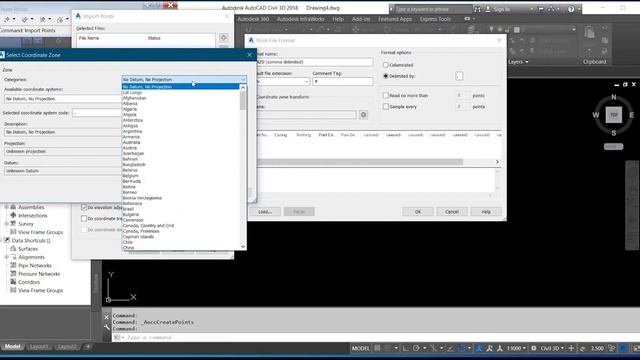
Task: Click the coordinate zone select button in Point File Format
Action: click(363, 115)
